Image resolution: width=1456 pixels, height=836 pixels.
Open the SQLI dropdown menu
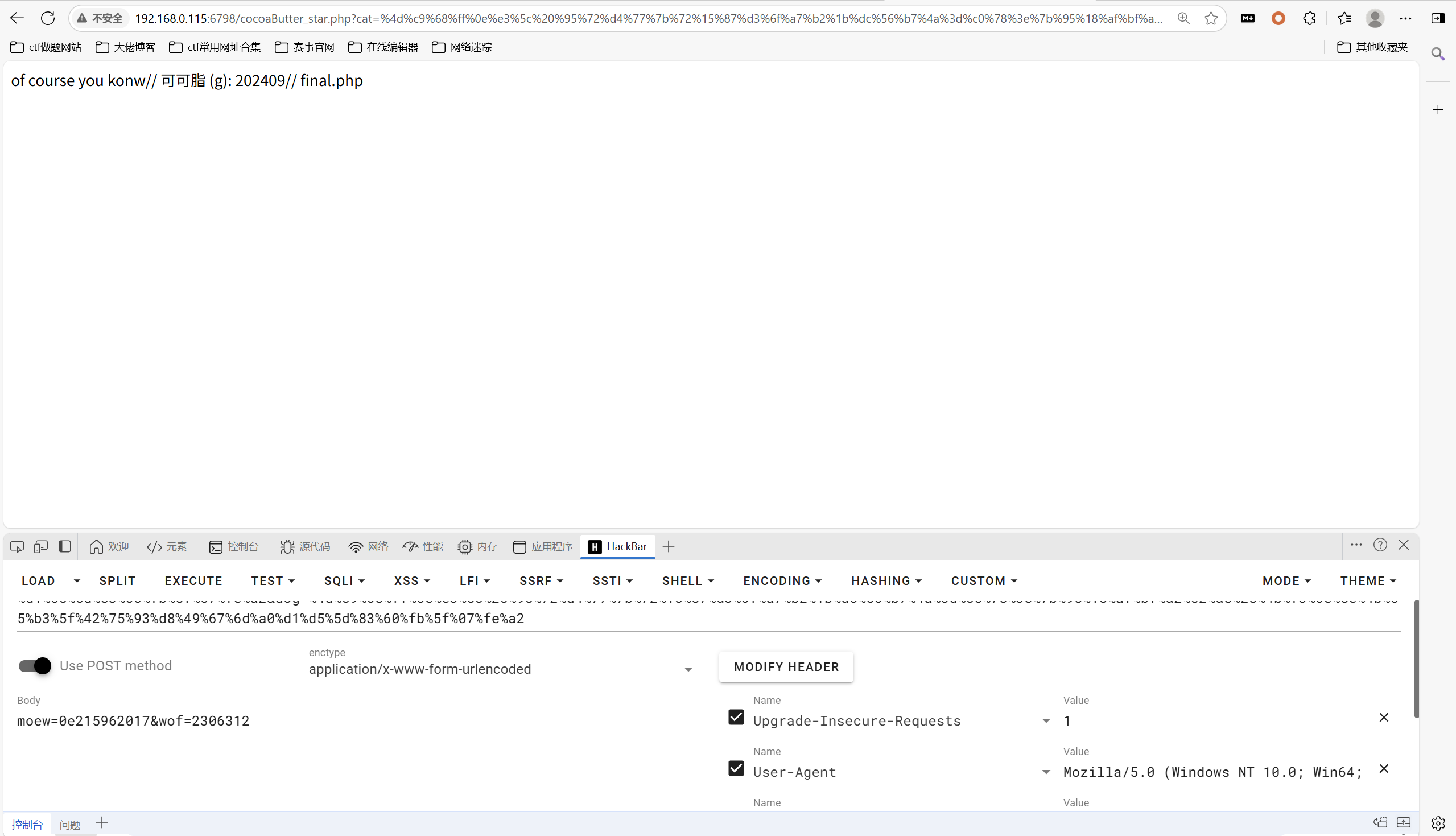coord(344,581)
